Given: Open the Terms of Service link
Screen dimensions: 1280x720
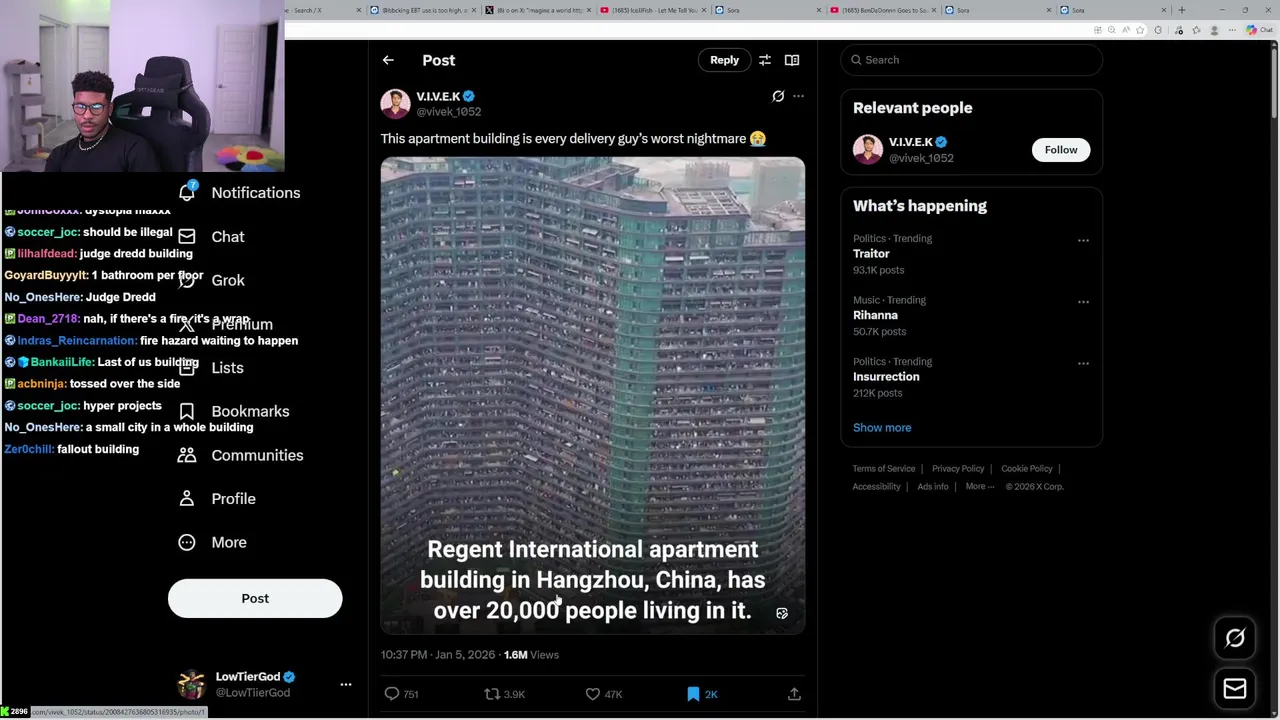Looking at the screenshot, I should [x=884, y=468].
